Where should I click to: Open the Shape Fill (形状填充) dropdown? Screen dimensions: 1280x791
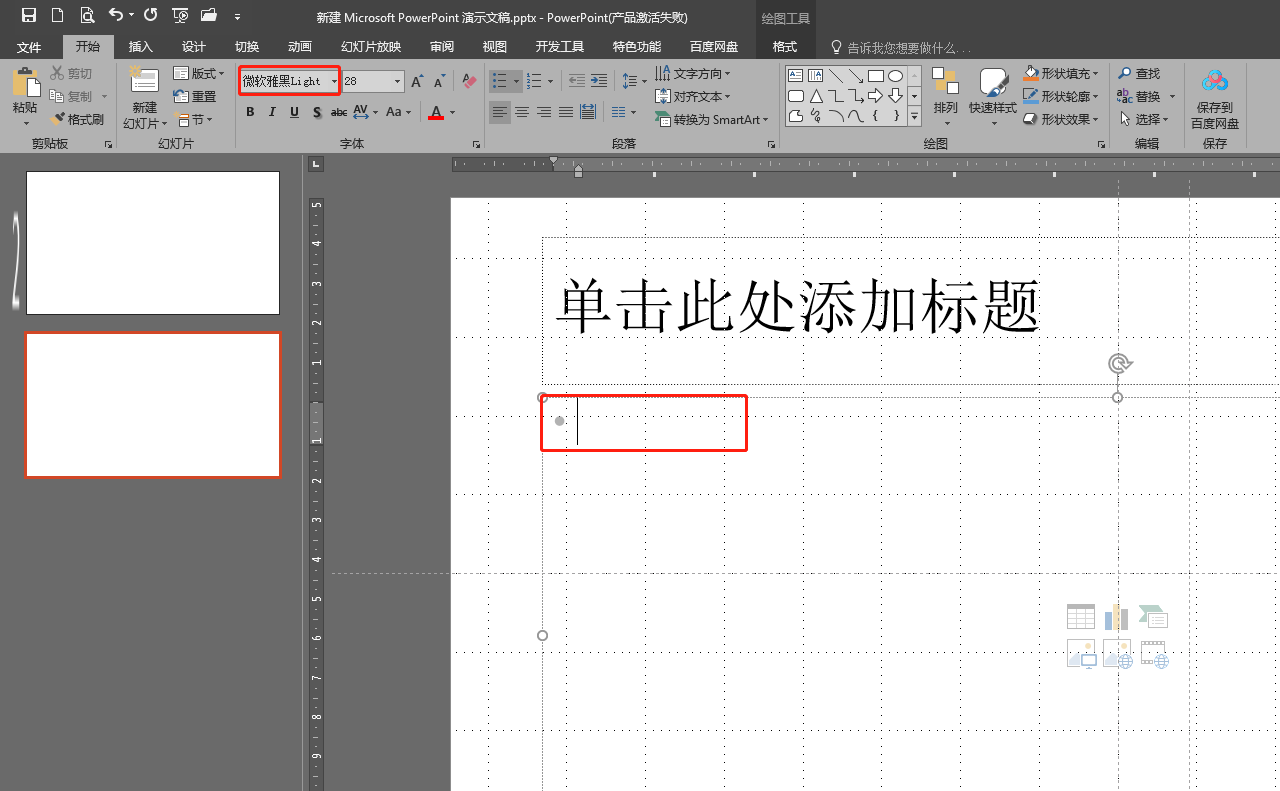coord(1061,74)
